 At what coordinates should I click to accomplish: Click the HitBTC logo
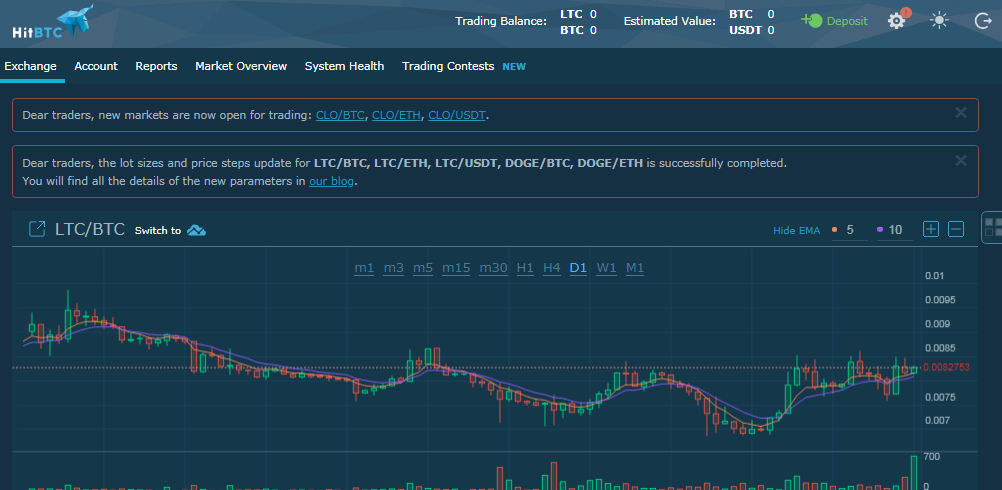[52, 22]
